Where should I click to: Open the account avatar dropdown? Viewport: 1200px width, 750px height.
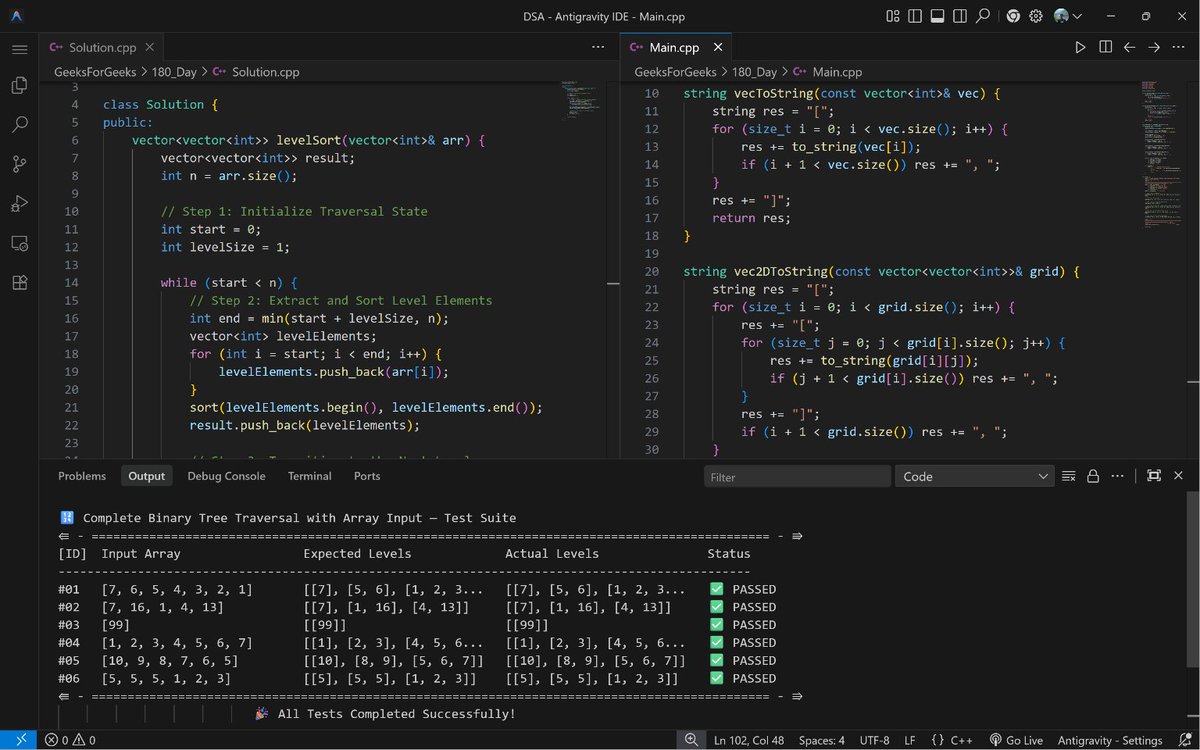(1068, 16)
